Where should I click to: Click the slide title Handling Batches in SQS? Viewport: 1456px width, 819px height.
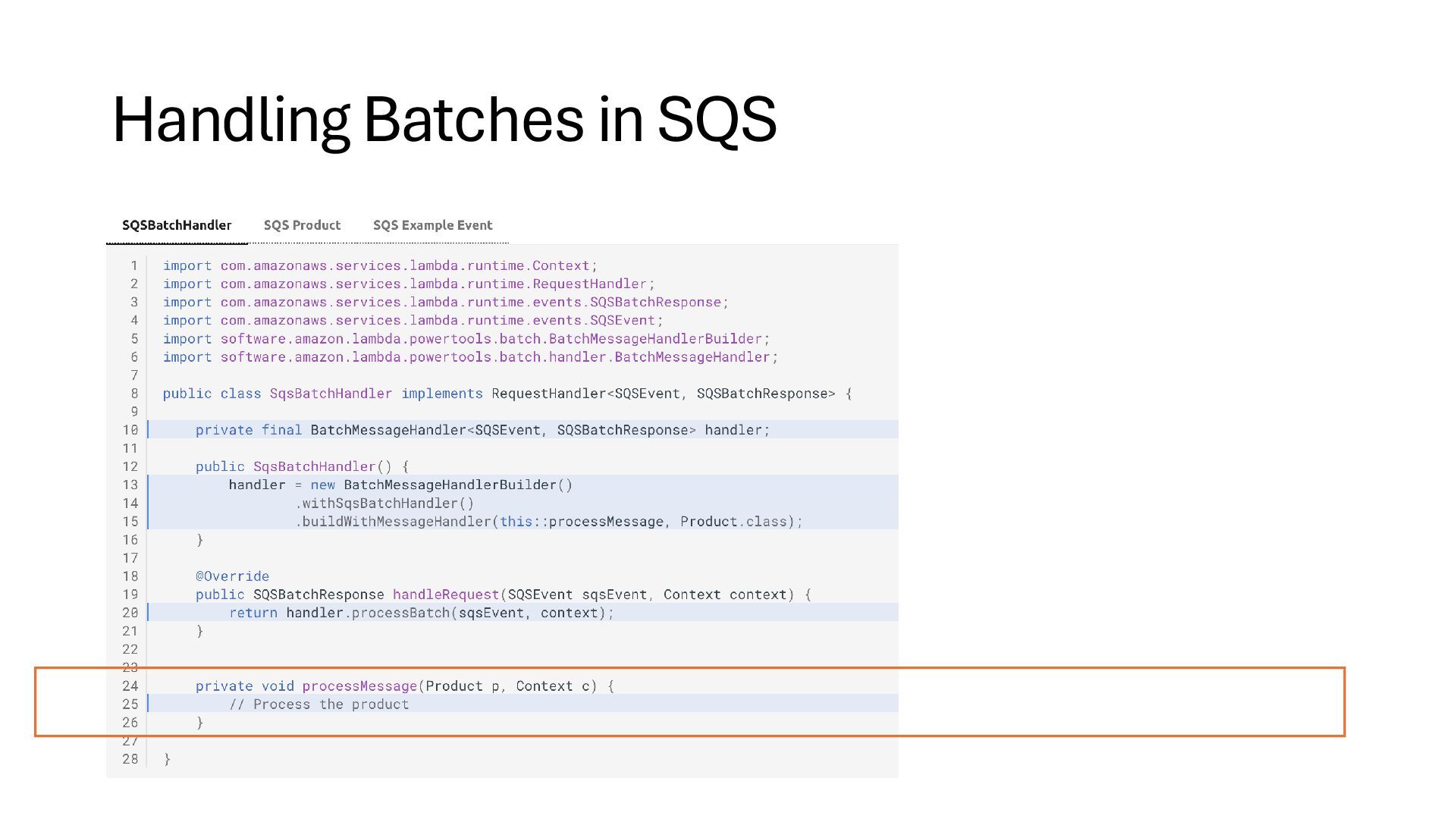[x=444, y=119]
